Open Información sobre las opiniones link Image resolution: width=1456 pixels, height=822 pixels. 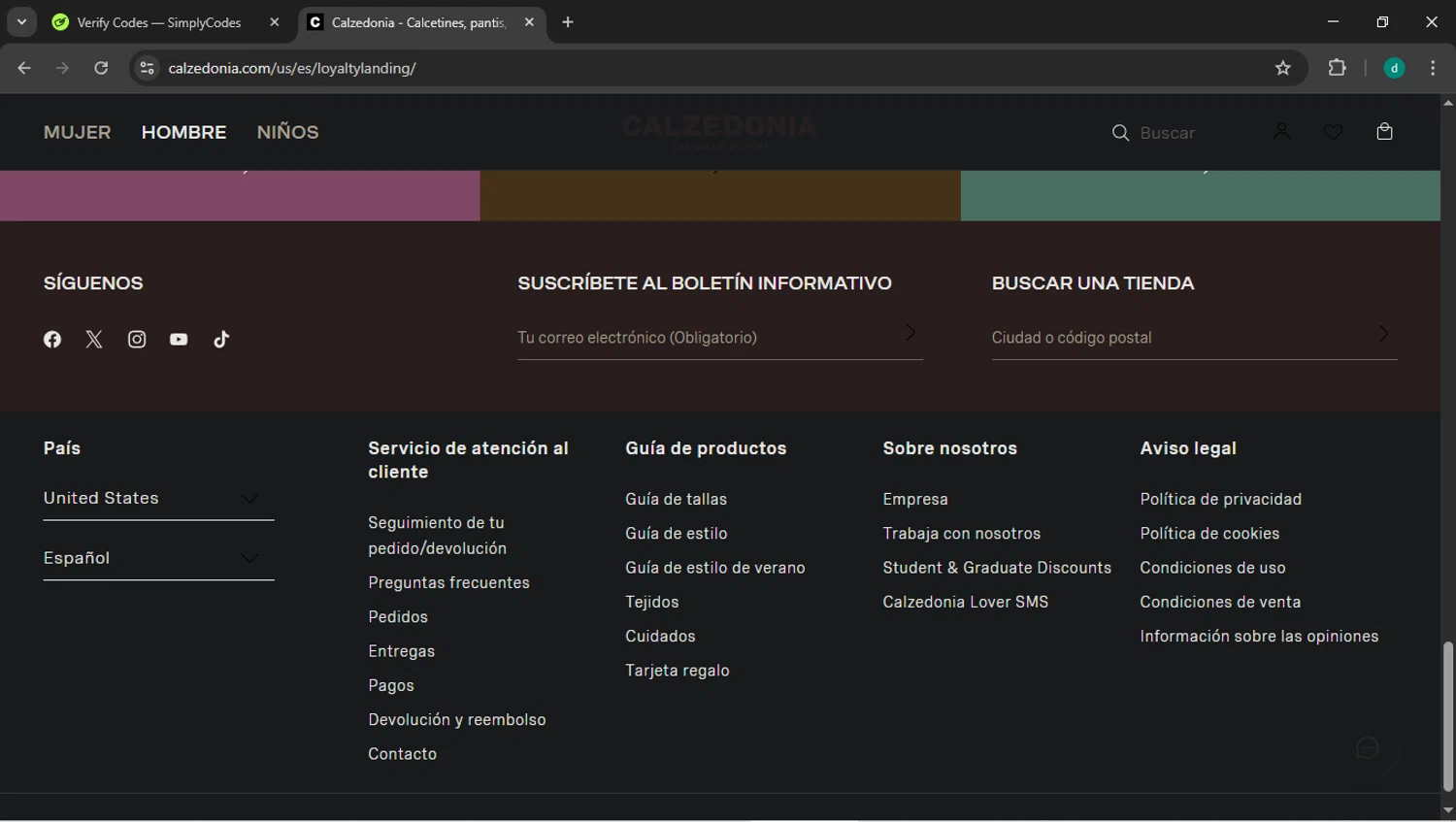click(x=1259, y=636)
